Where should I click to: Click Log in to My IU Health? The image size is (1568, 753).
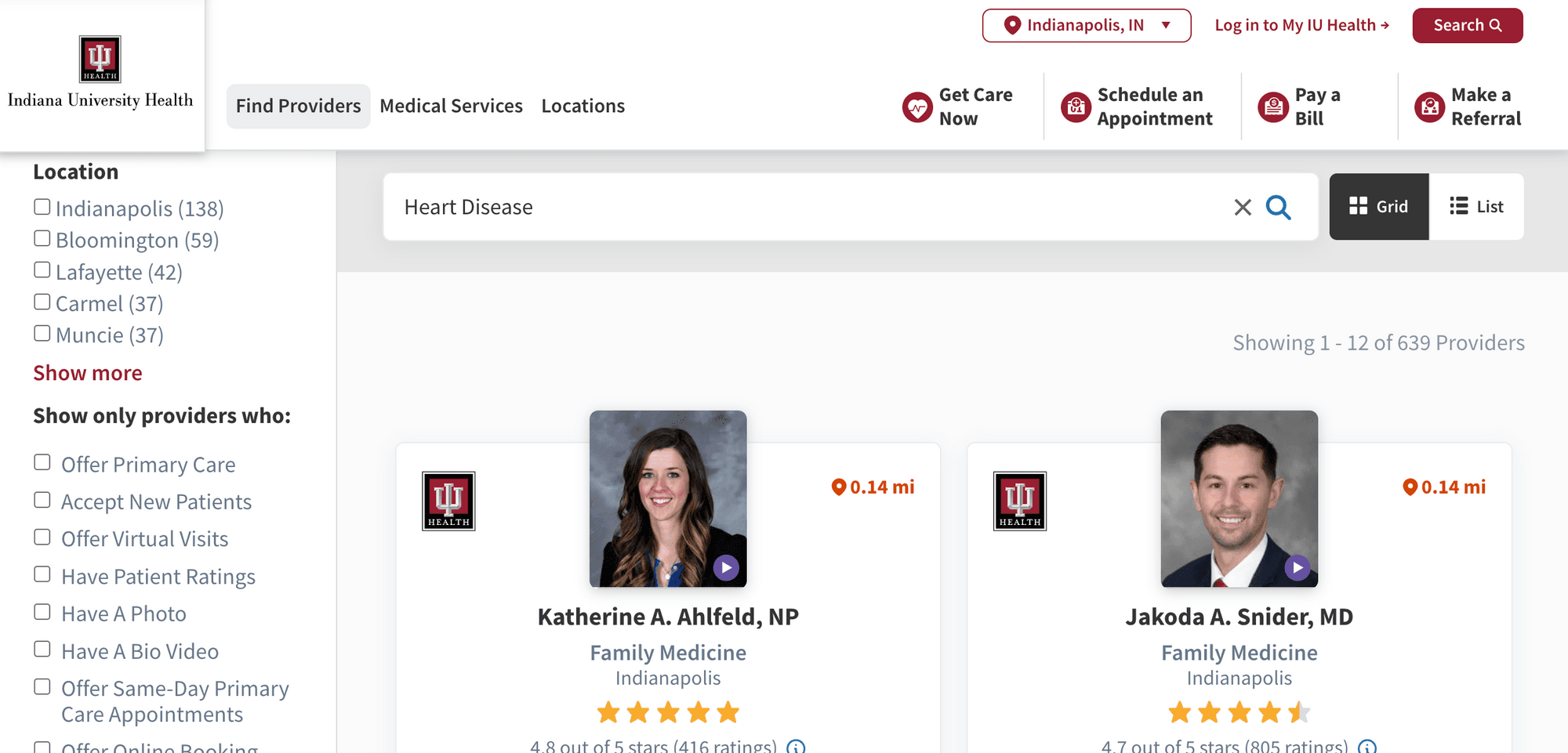[1301, 26]
